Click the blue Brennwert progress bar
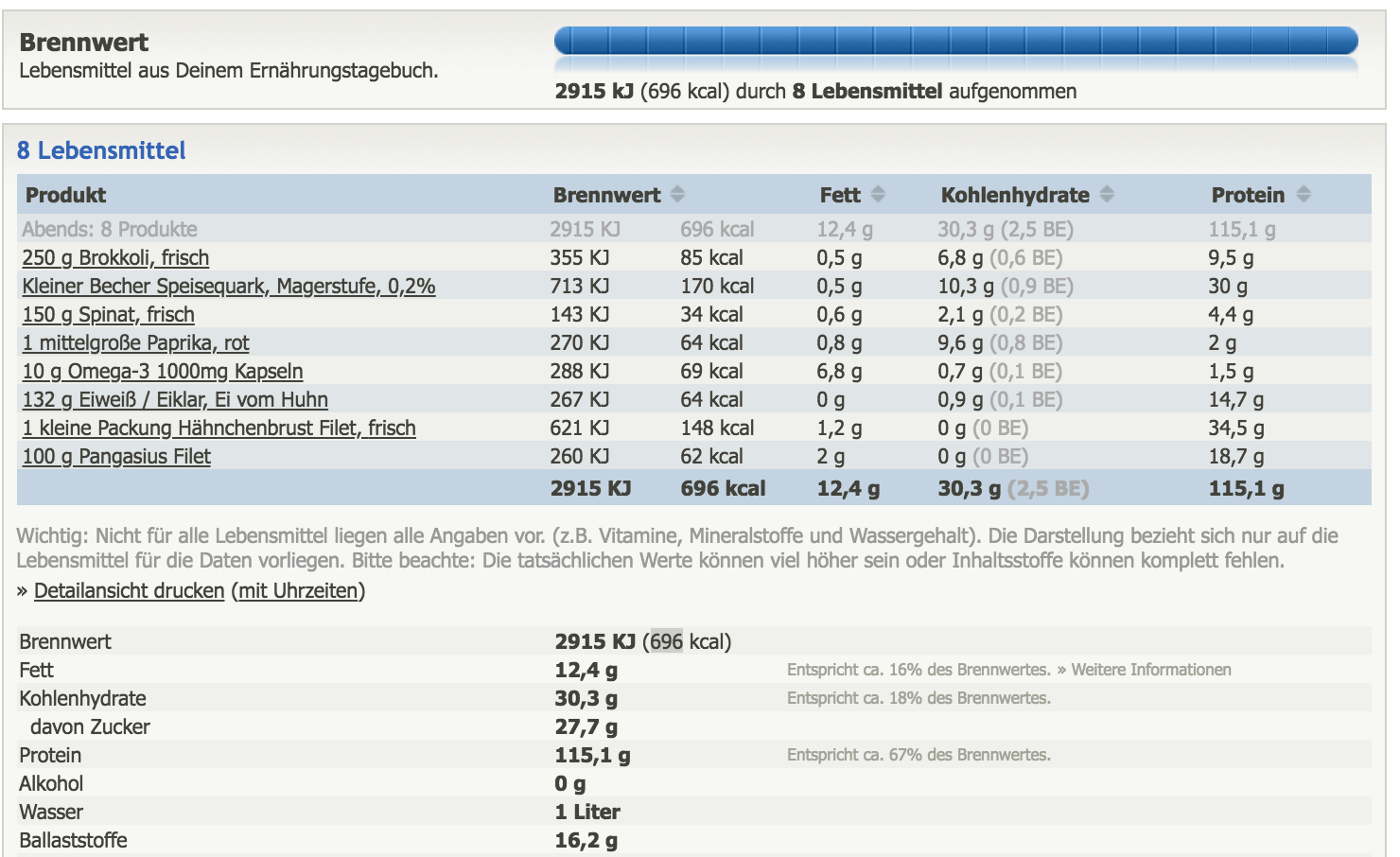The width and height of the screenshot is (1400, 857). pos(955,41)
